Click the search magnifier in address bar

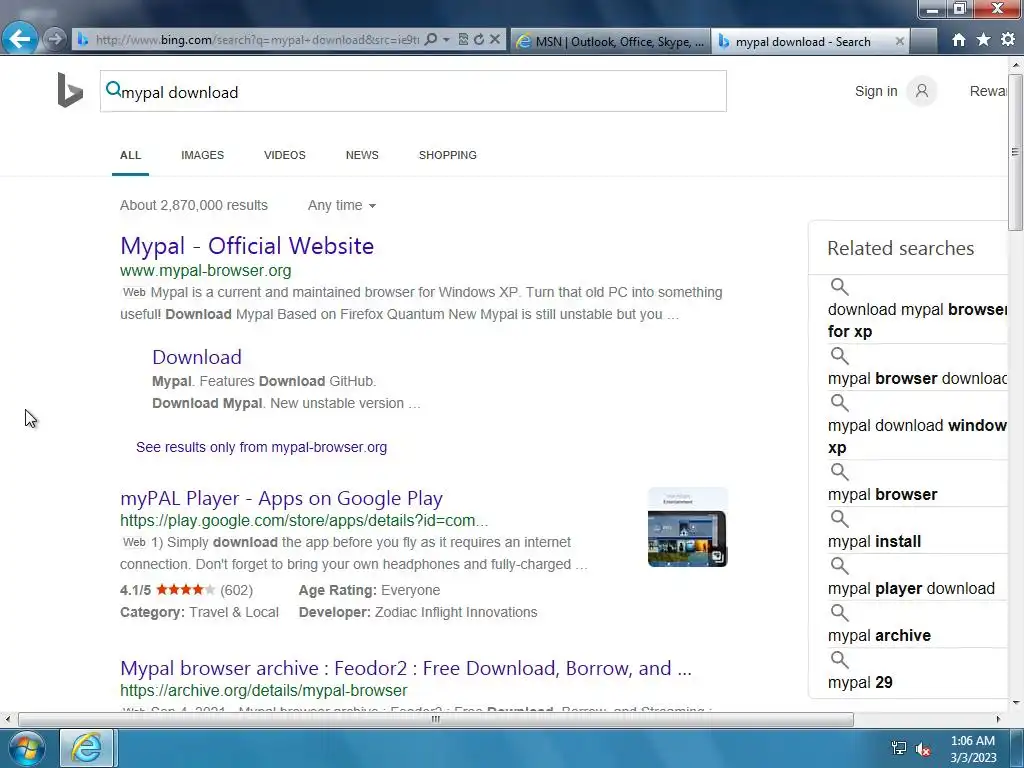pos(430,39)
